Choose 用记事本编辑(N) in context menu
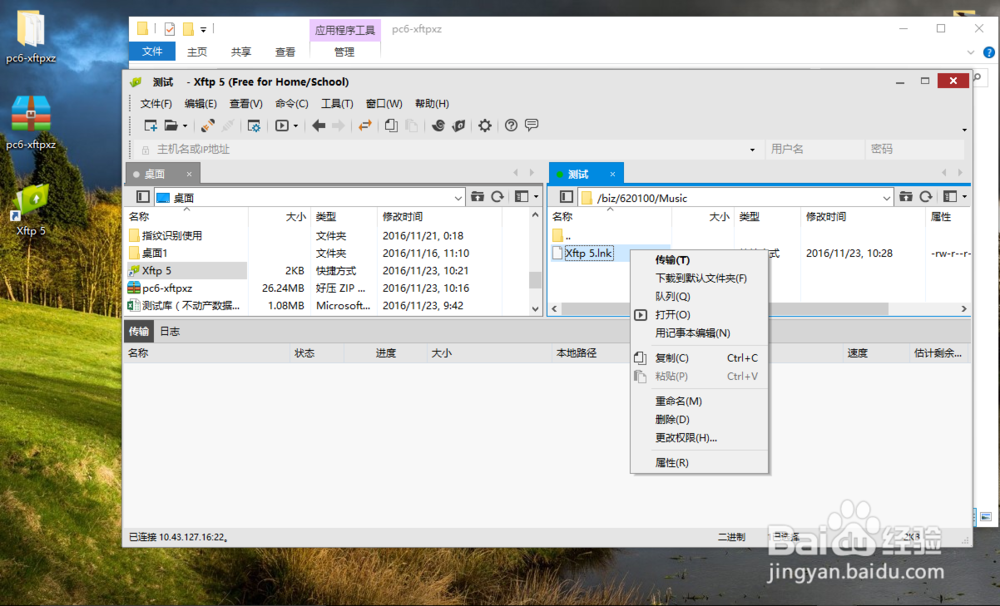 [699, 333]
